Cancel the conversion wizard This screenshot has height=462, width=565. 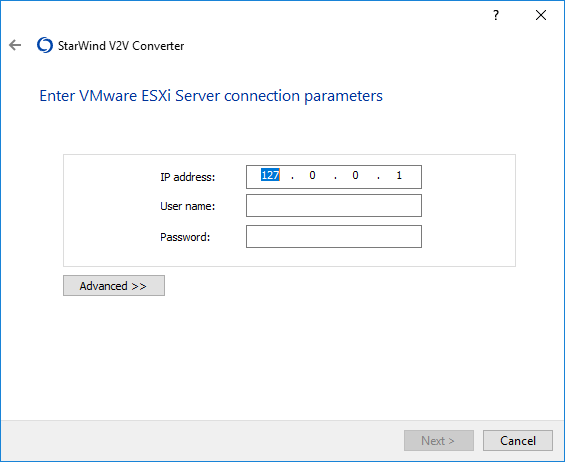point(518,440)
